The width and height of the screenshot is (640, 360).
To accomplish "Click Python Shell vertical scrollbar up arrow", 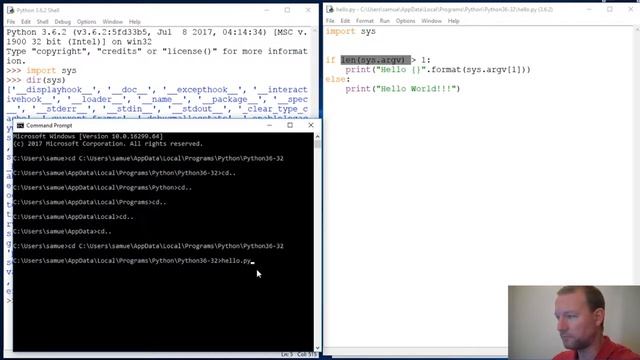I will 314,31.
